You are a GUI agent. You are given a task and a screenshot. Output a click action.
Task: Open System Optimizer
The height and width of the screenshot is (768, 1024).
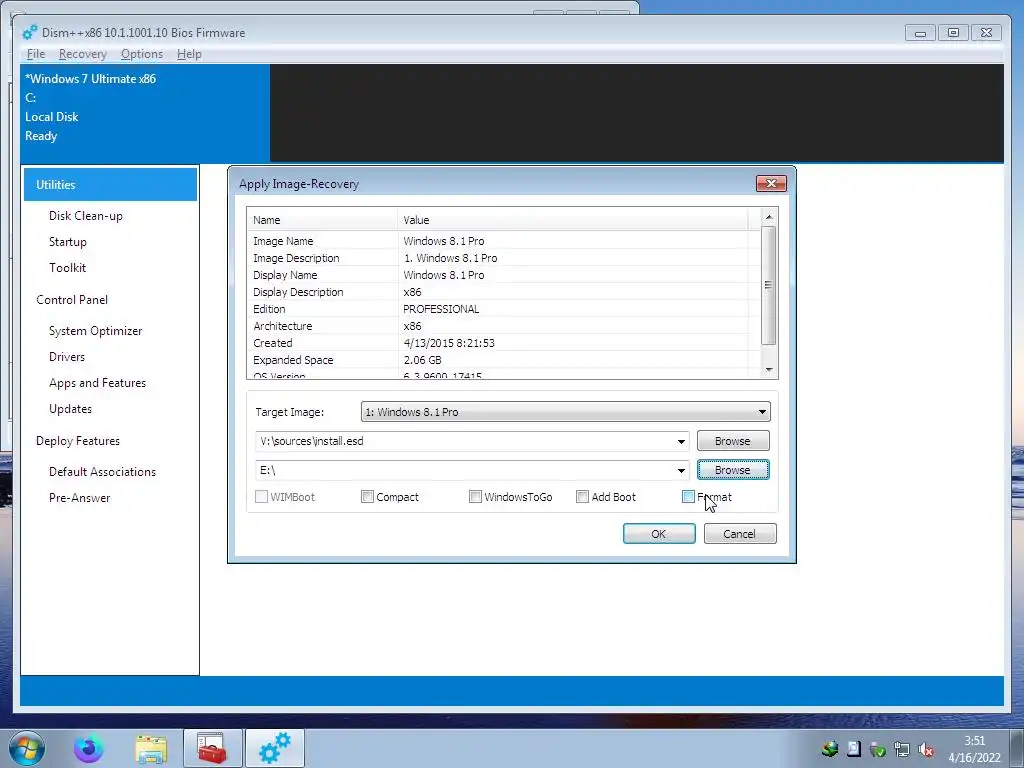95,330
